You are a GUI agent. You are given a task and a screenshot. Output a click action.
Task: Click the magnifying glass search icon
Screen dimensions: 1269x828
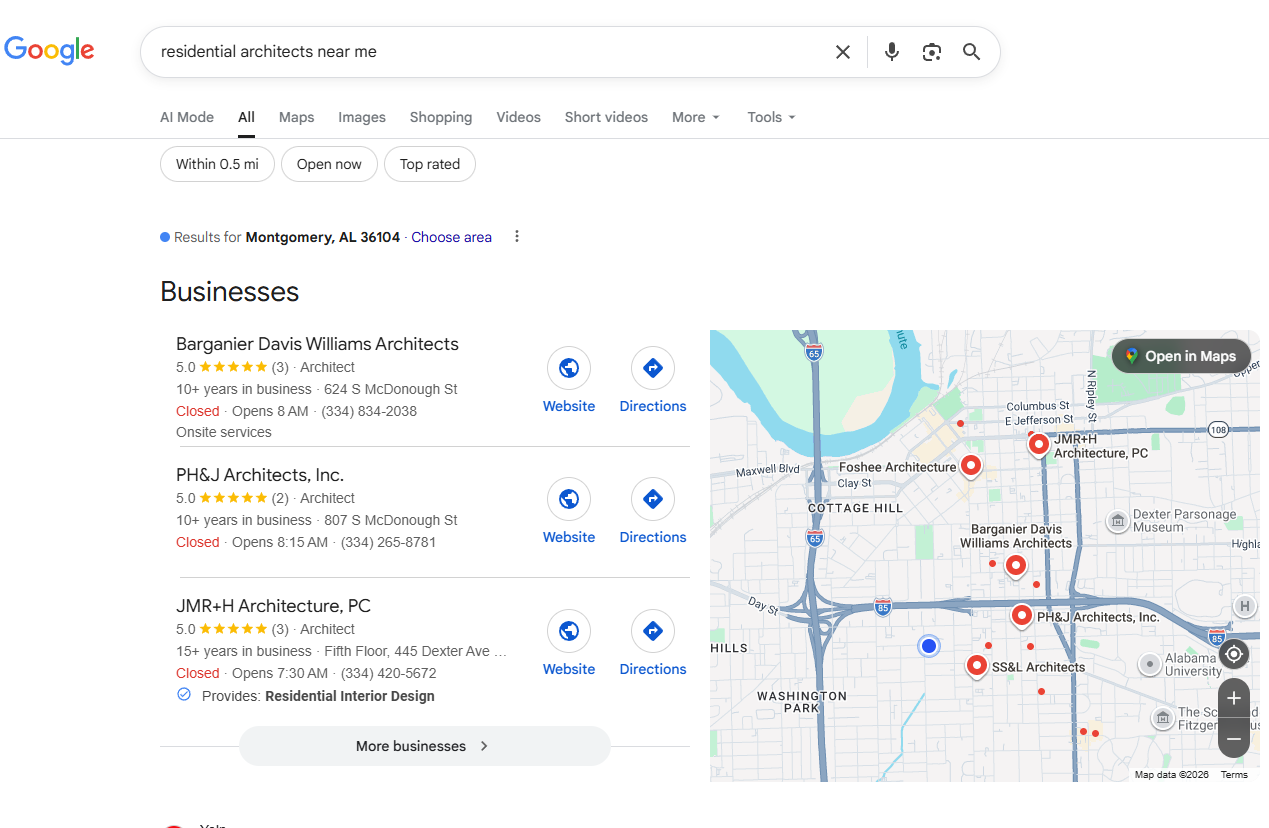pyautogui.click(x=971, y=52)
